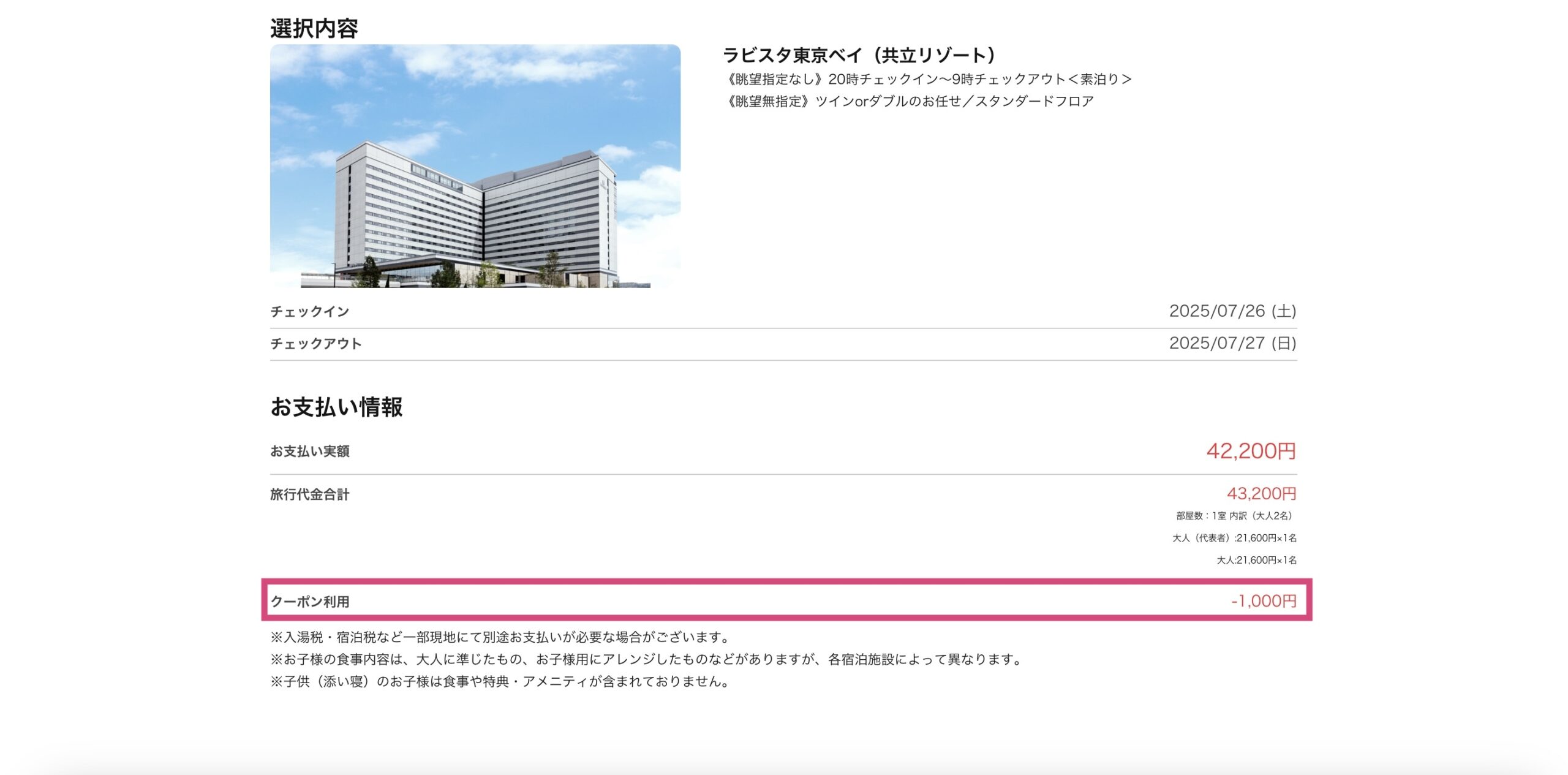1568x775 pixels.
Task: Click the hotel building photo thumbnail
Action: [475, 165]
